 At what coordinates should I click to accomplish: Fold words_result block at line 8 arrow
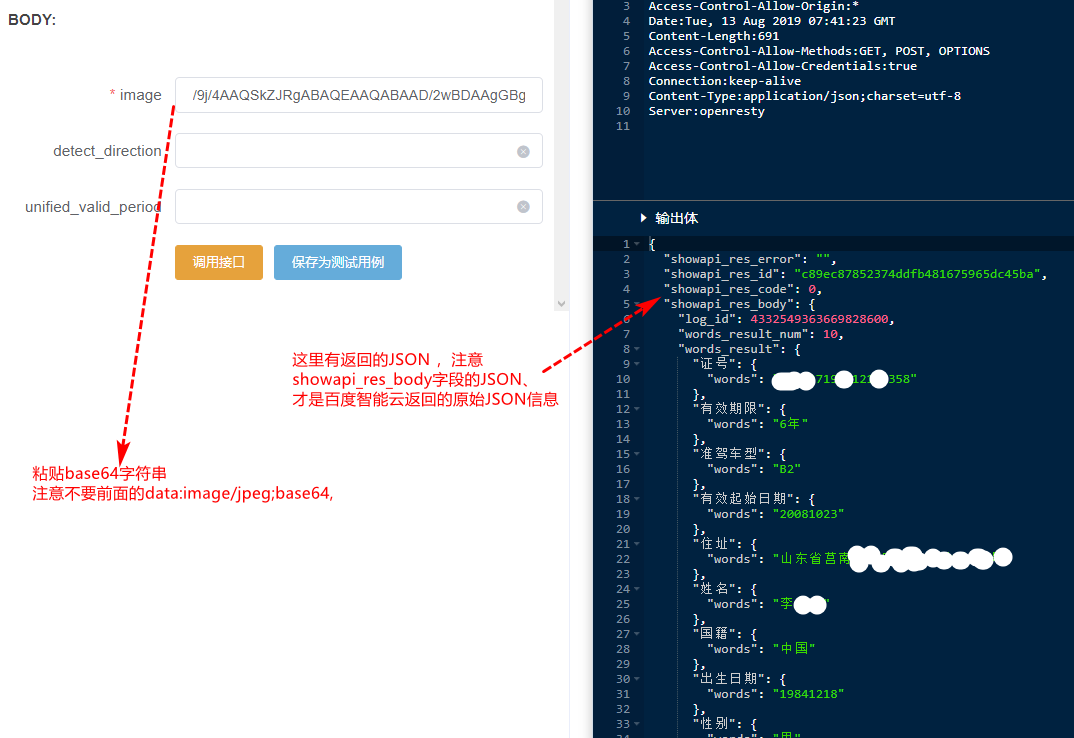pyautogui.click(x=637, y=349)
